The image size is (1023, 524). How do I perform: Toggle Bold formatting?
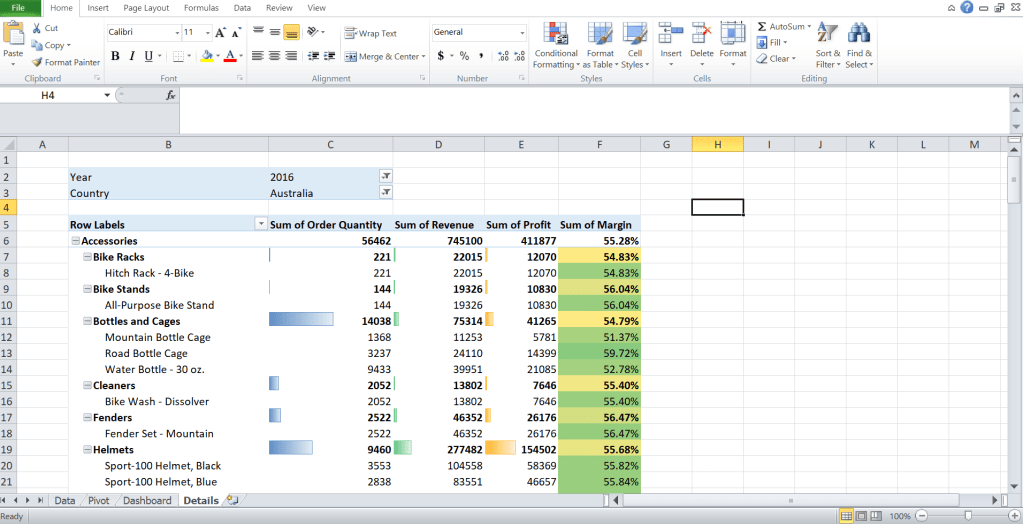coord(115,56)
